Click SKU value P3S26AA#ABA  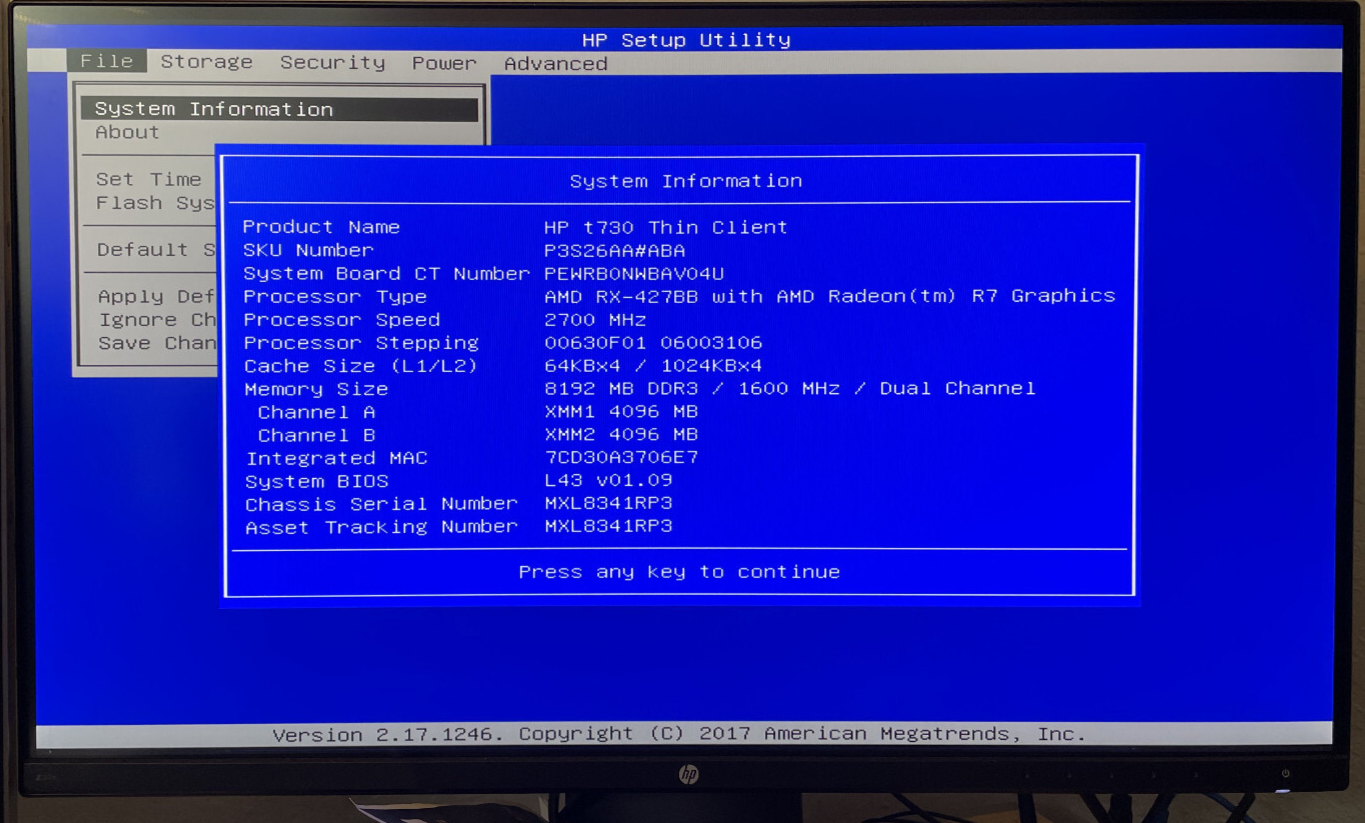click(615, 251)
